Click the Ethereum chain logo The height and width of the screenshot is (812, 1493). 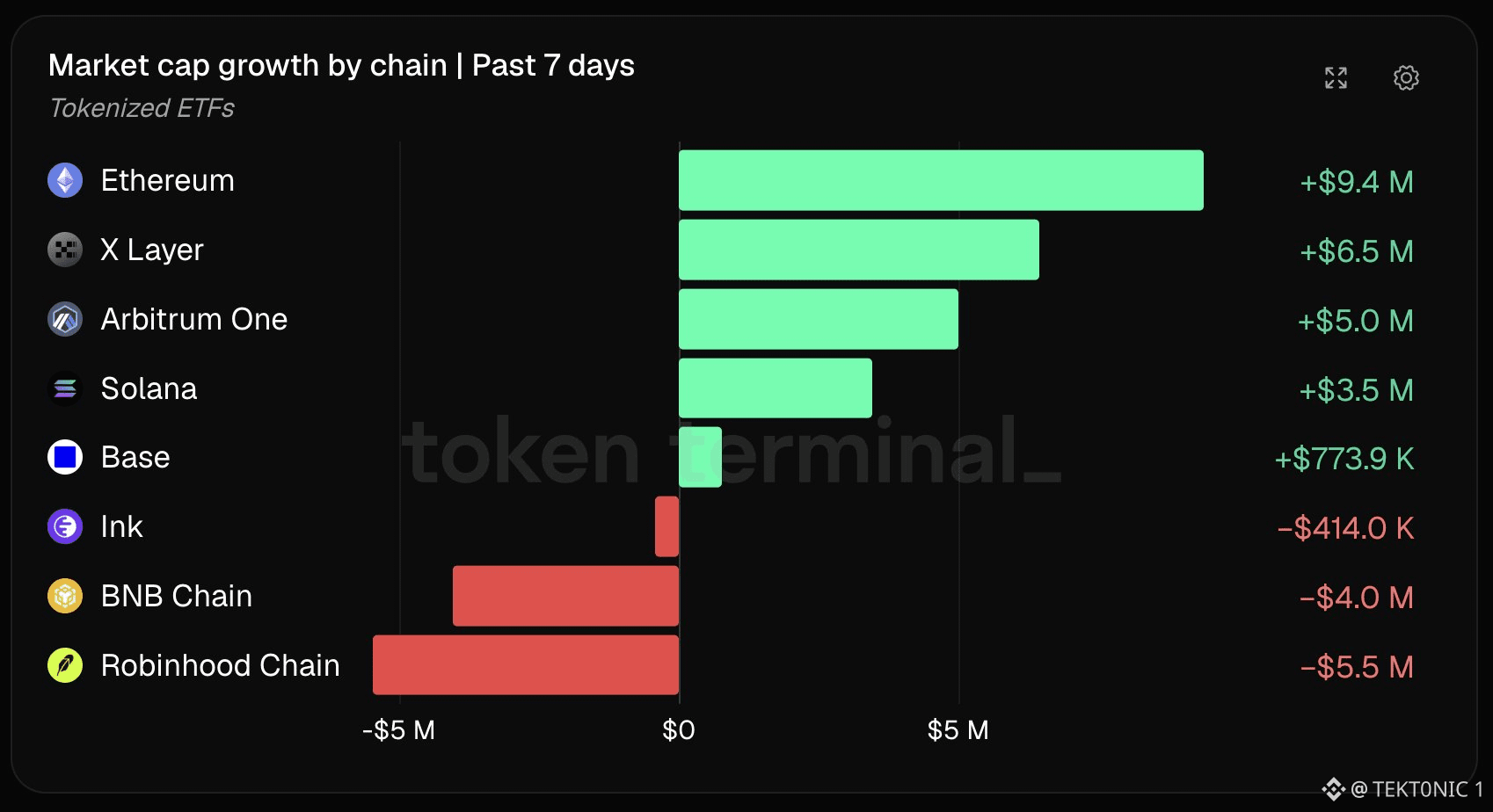pos(65,180)
